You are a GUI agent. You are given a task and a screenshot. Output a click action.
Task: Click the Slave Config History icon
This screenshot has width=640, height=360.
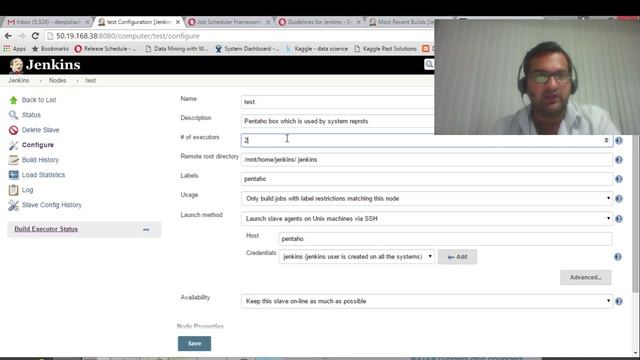[13, 205]
